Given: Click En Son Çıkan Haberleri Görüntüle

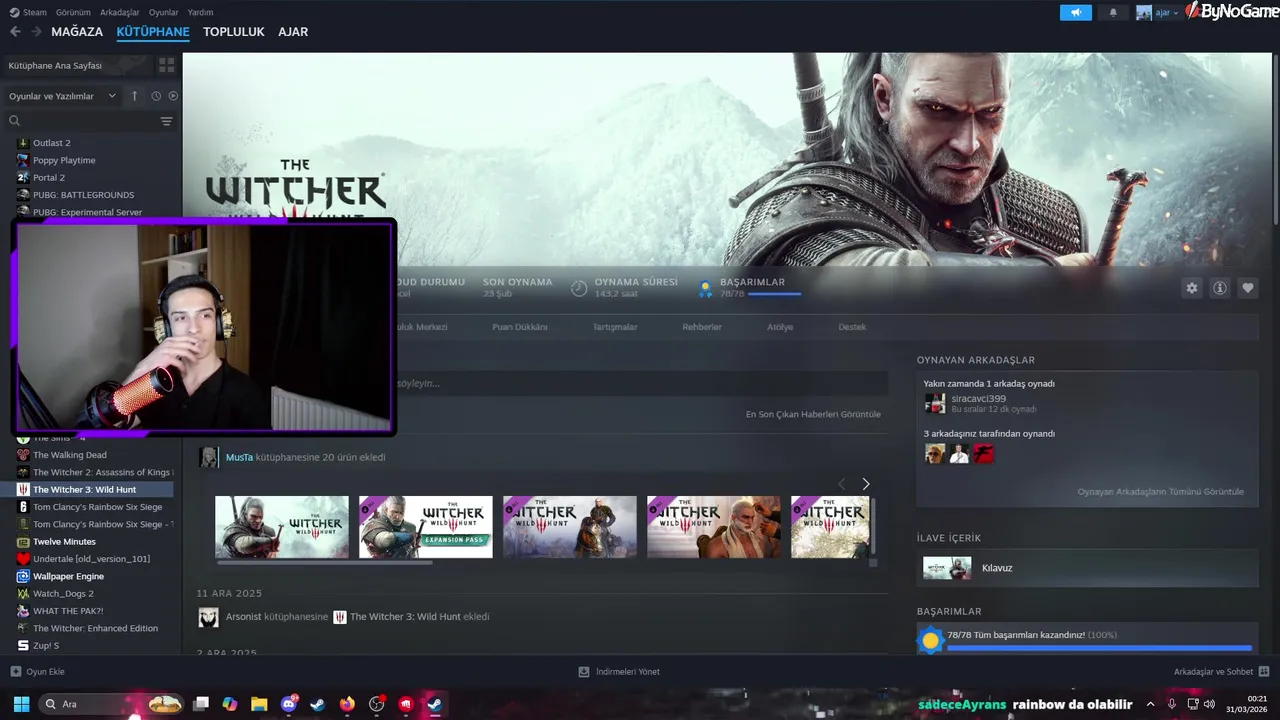Looking at the screenshot, I should (x=813, y=414).
